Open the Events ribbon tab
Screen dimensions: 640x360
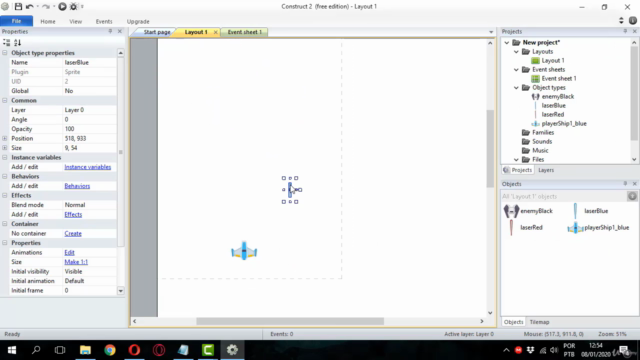[x=104, y=21]
